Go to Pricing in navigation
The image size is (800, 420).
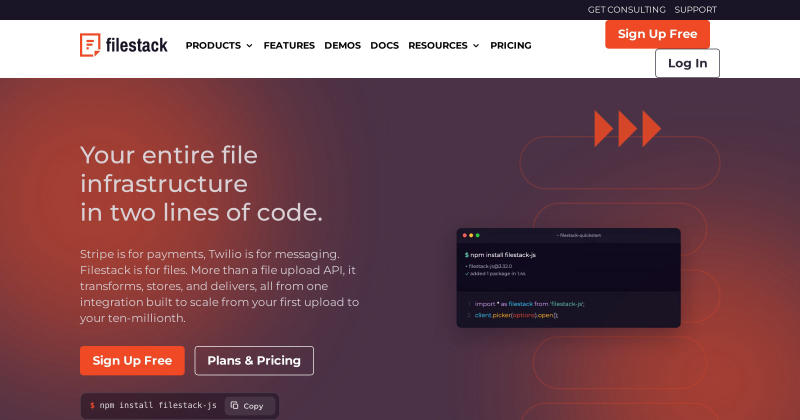[511, 45]
